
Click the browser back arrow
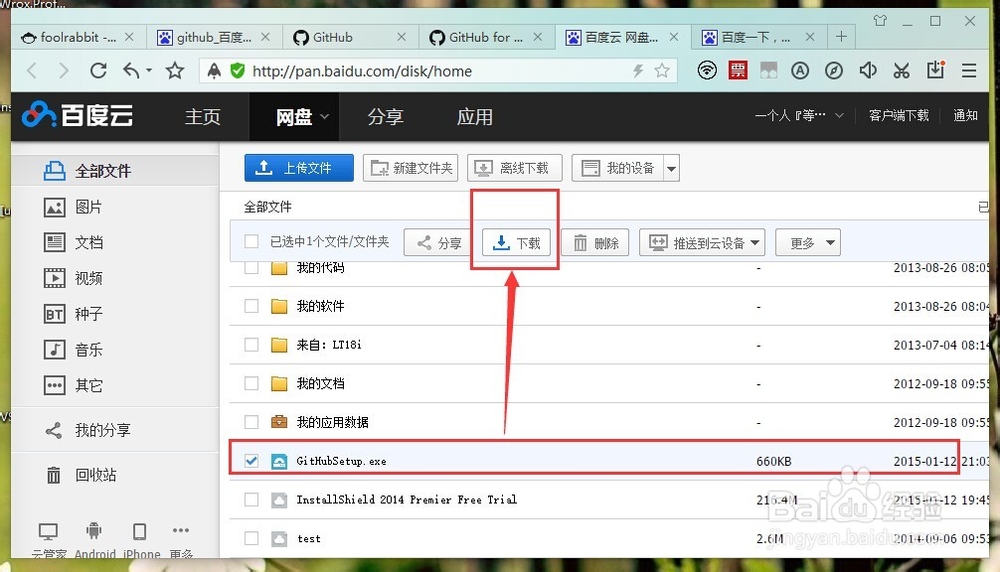(x=32, y=71)
